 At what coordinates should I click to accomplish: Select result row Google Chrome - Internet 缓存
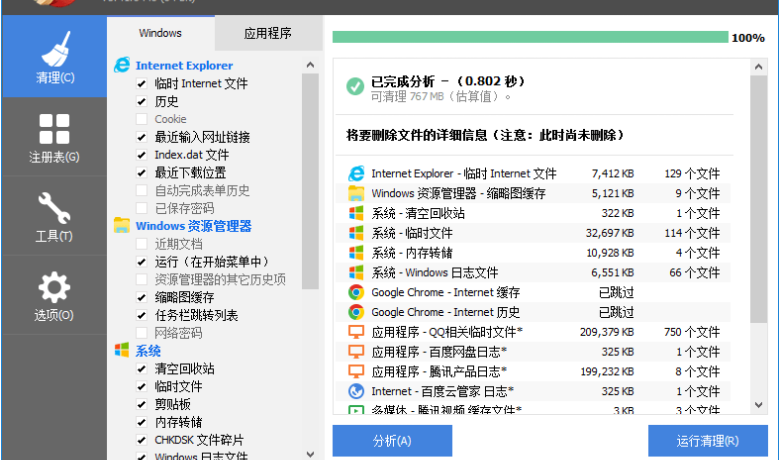point(533,292)
